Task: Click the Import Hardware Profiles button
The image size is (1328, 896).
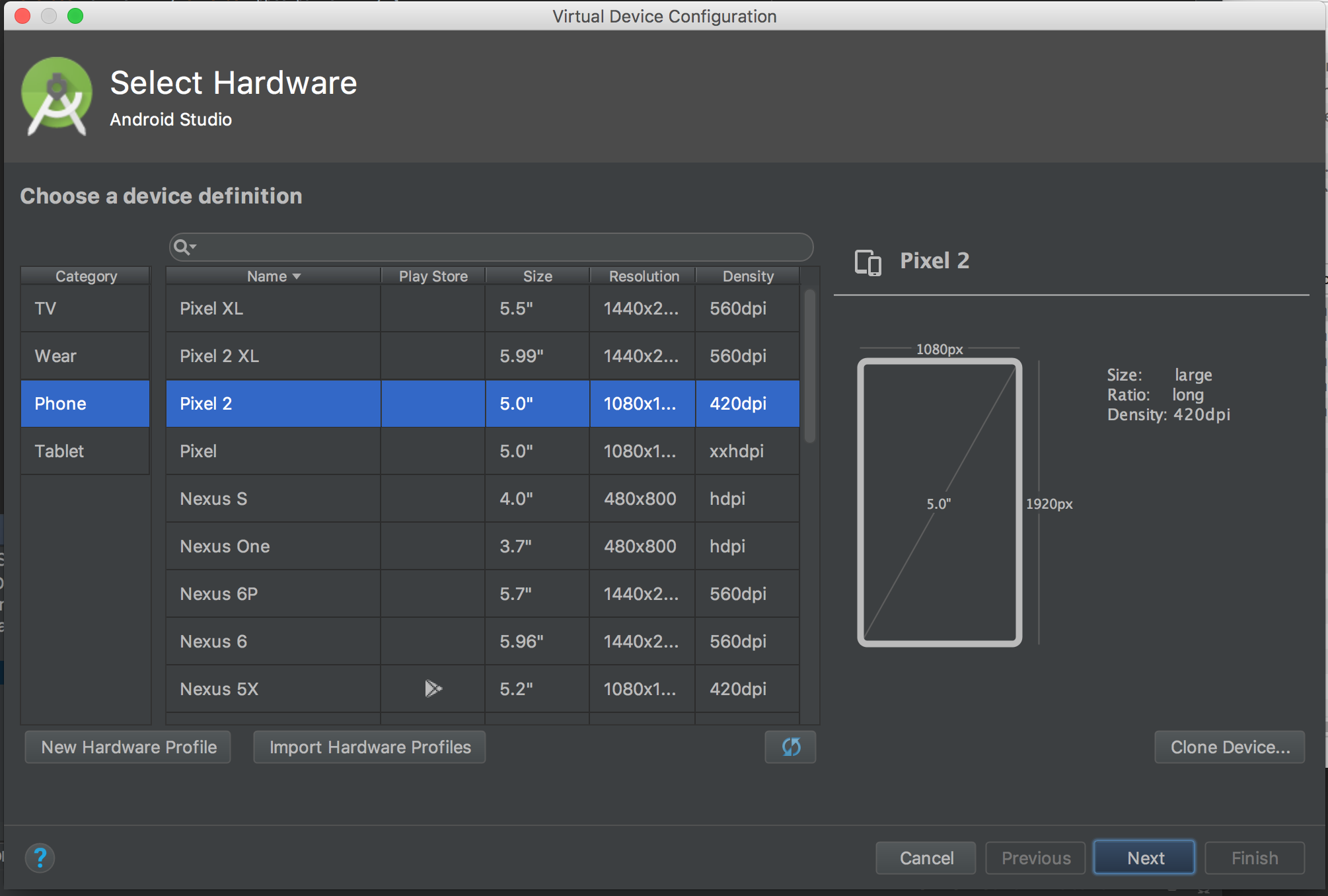Action: [x=369, y=747]
